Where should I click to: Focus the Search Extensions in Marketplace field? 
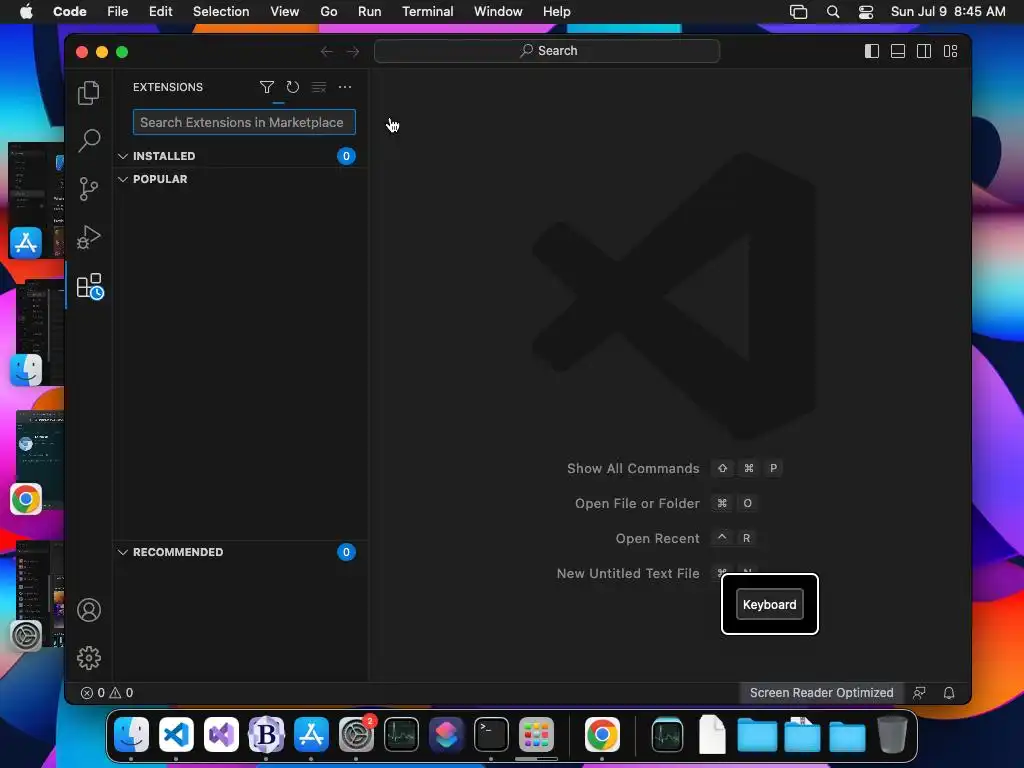pyautogui.click(x=244, y=122)
